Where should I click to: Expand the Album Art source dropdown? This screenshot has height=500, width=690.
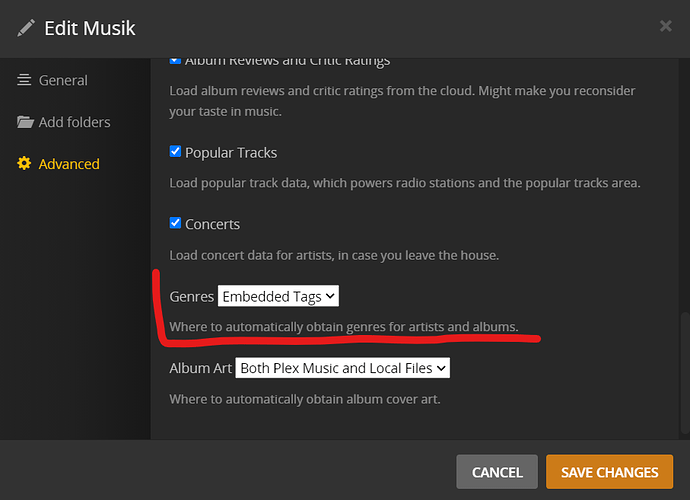tap(343, 368)
